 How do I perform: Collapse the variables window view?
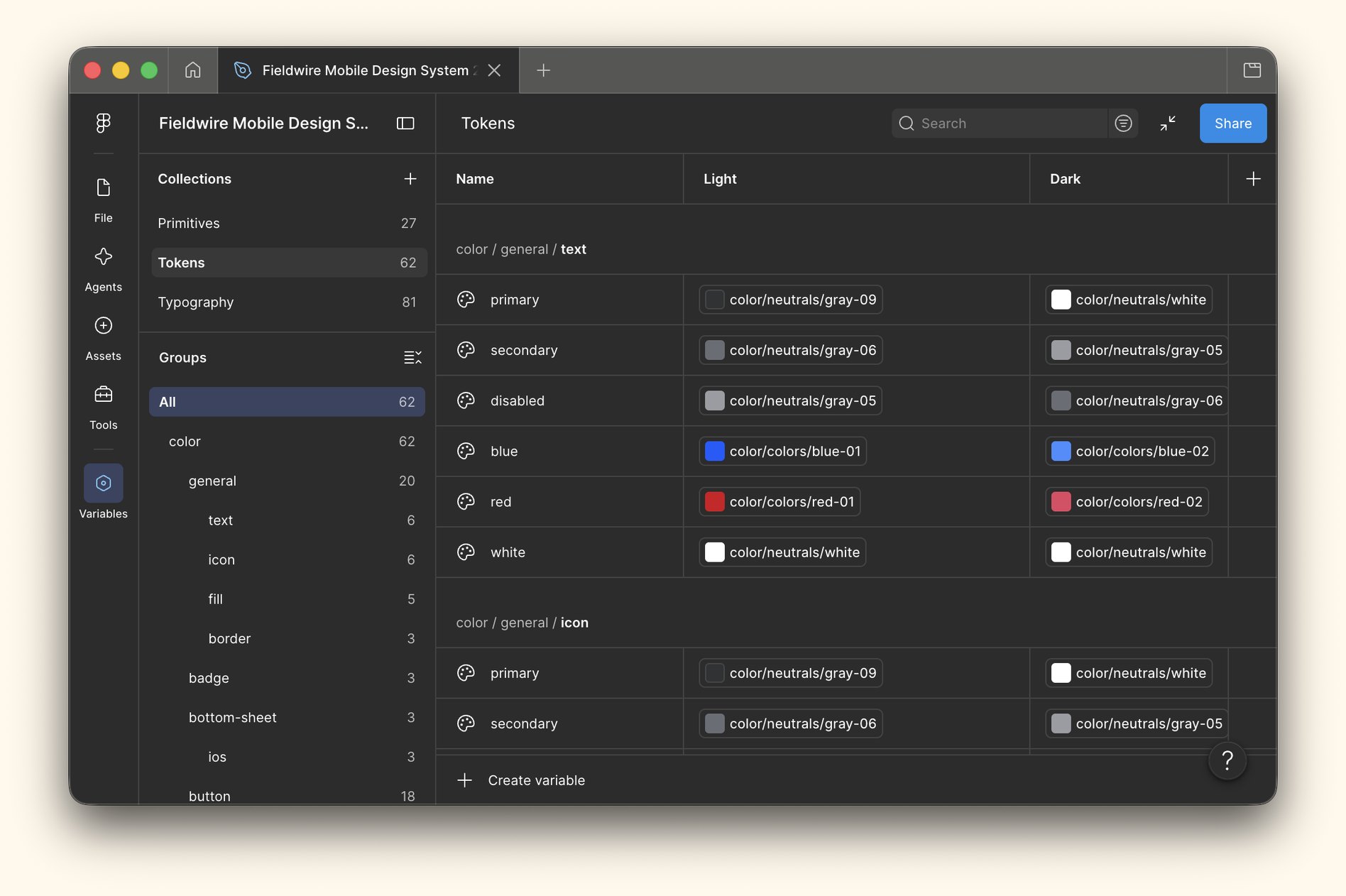[1168, 124]
